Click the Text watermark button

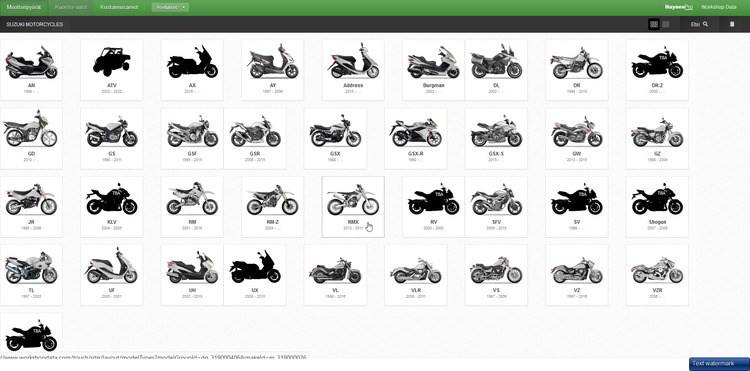[719, 364]
